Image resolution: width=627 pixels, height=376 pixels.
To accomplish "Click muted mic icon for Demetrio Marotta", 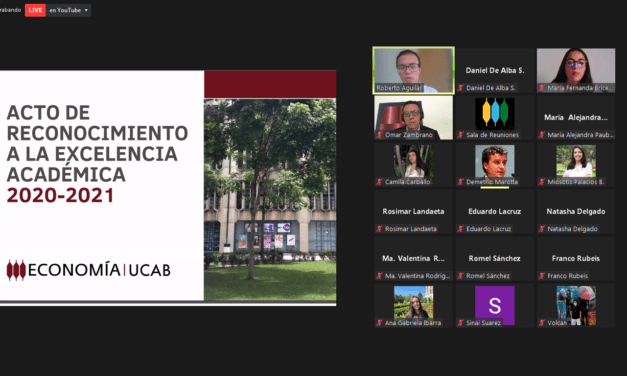I will 461,182.
